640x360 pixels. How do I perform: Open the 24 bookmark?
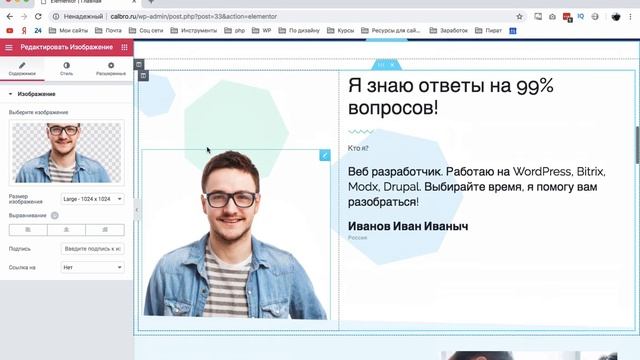point(38,31)
